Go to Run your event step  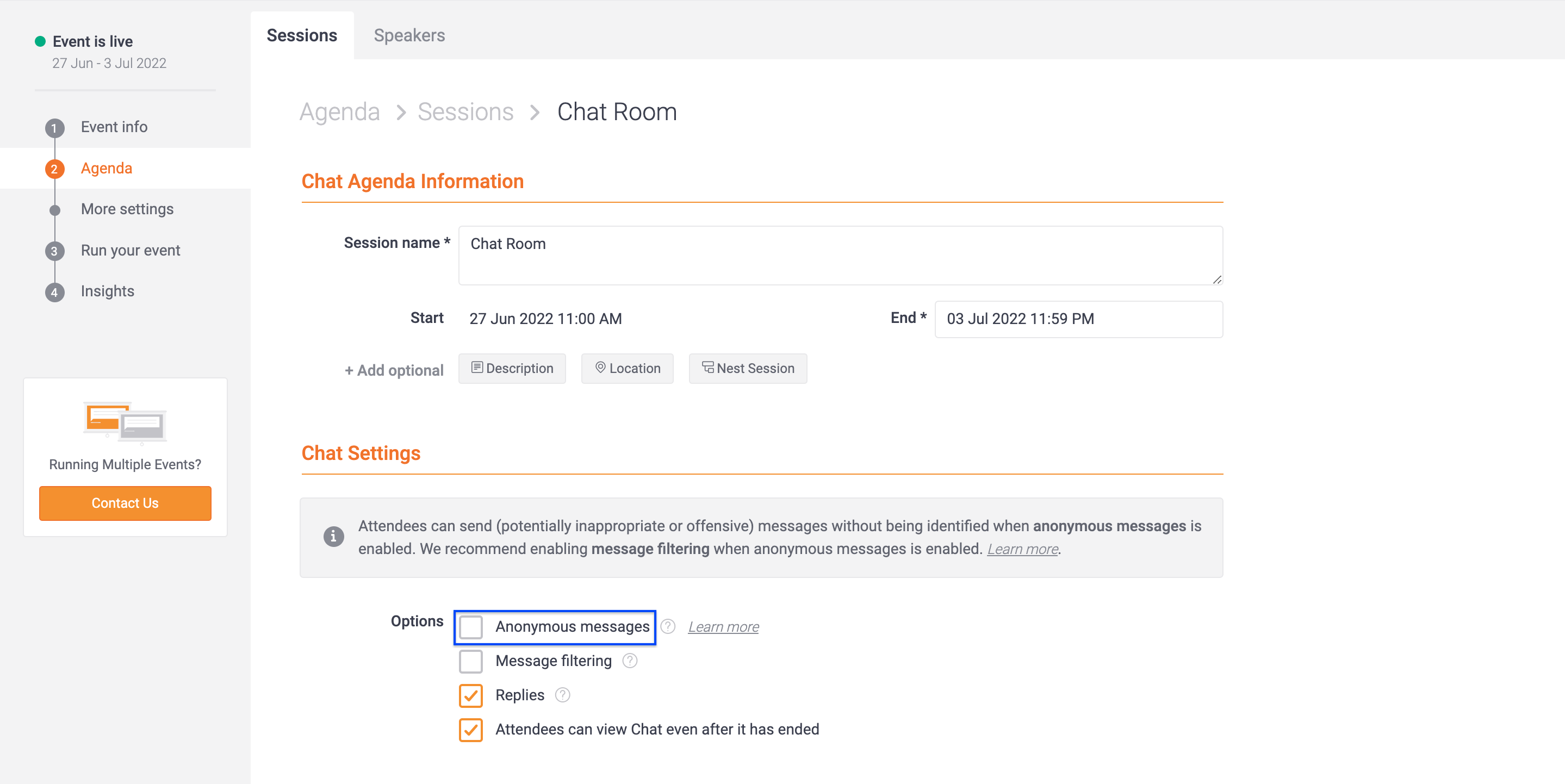[x=131, y=250]
